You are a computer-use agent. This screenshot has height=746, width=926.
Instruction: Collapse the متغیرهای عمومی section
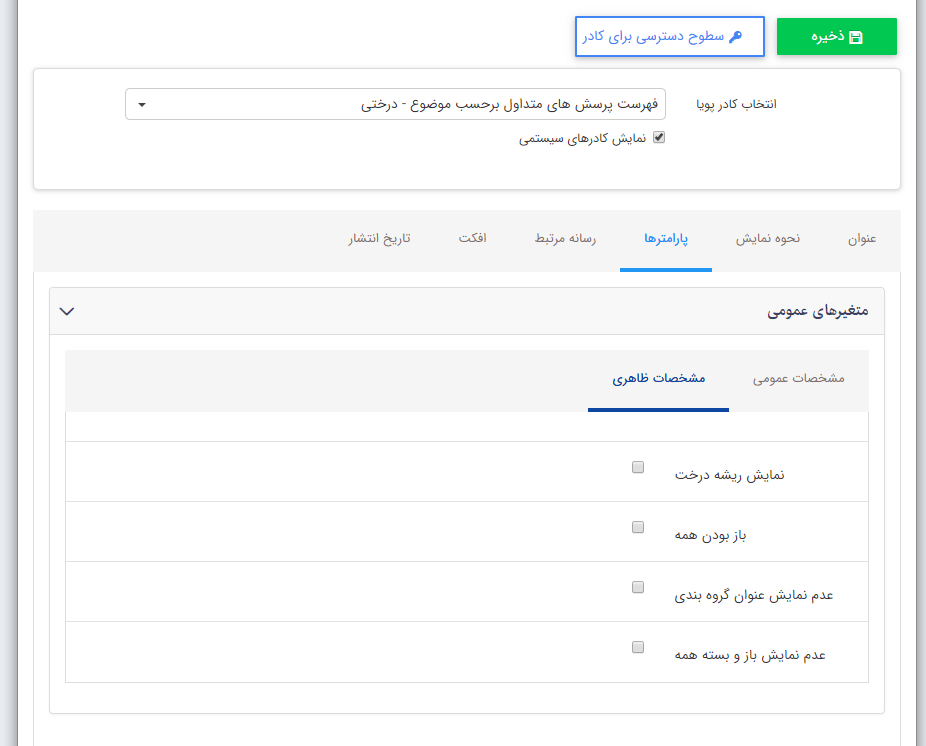(x=67, y=311)
